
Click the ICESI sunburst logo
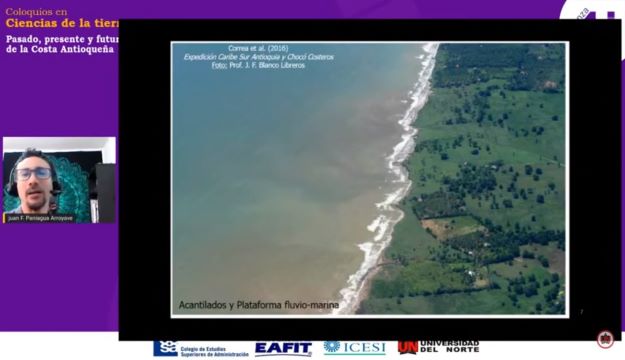pos(354,348)
